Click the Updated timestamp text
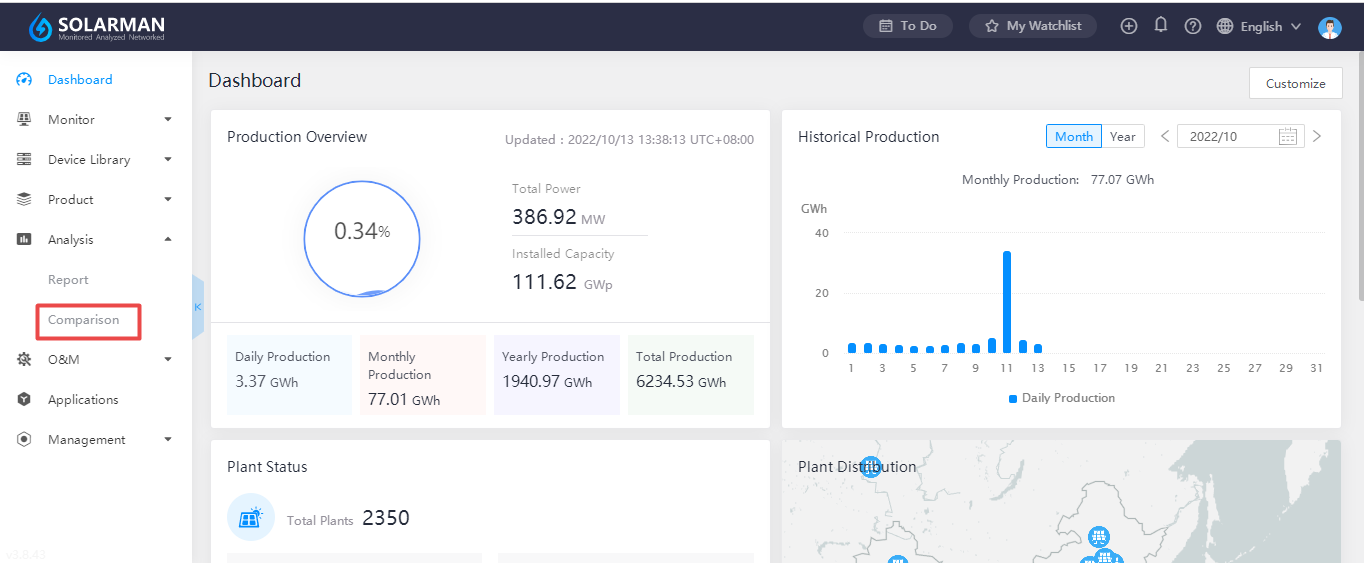Screen dimensions: 1364x563 pyautogui.click(x=629, y=140)
